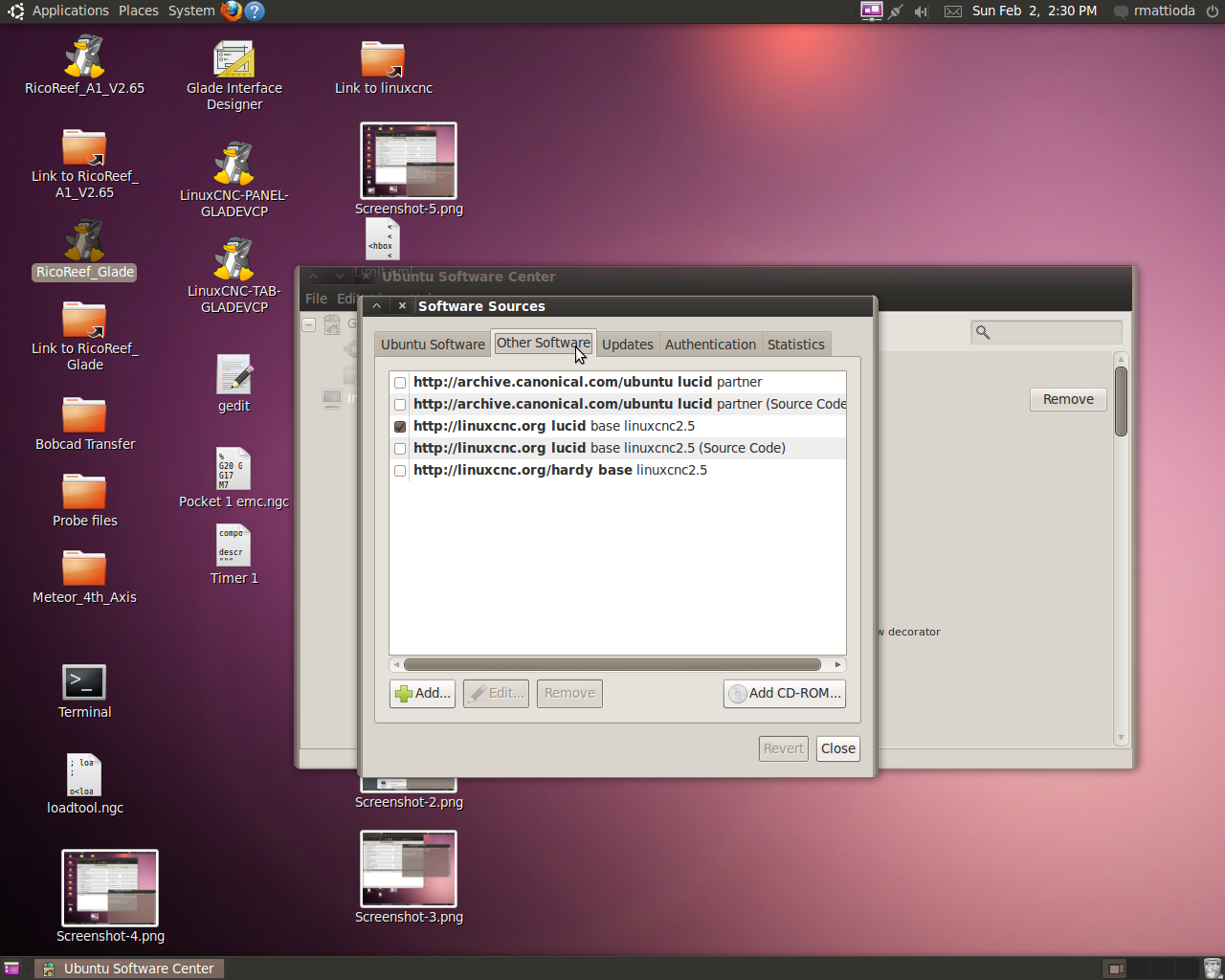
Task: Open hbox file icon on desktop
Action: point(382,239)
